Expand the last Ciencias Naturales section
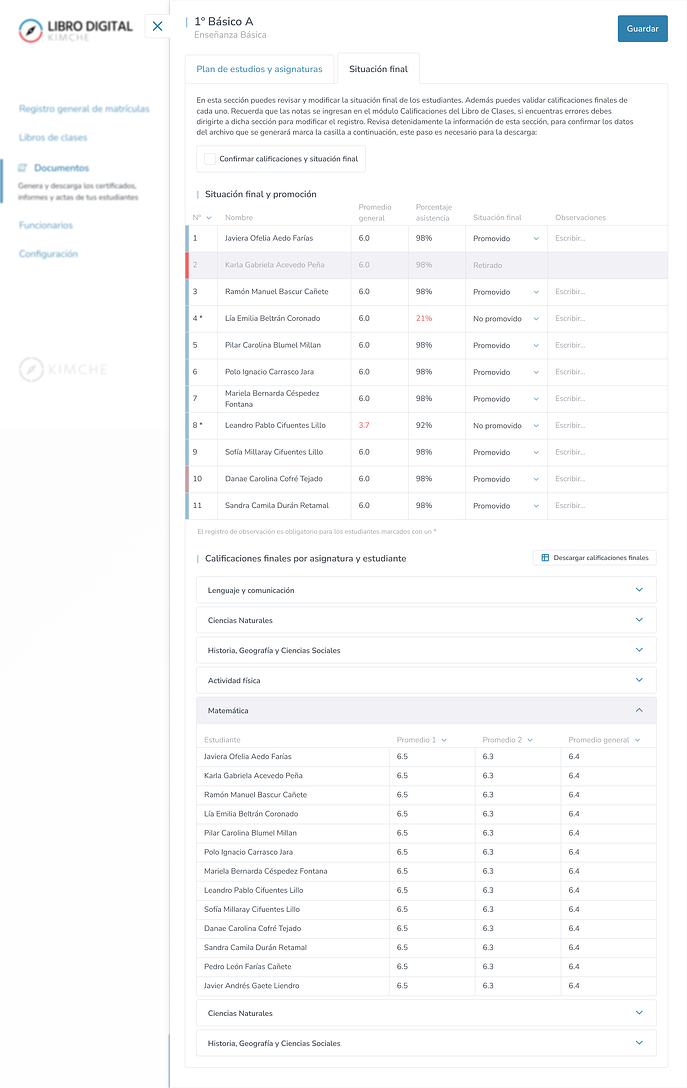The height and width of the screenshot is (1088, 687). click(x=426, y=1013)
